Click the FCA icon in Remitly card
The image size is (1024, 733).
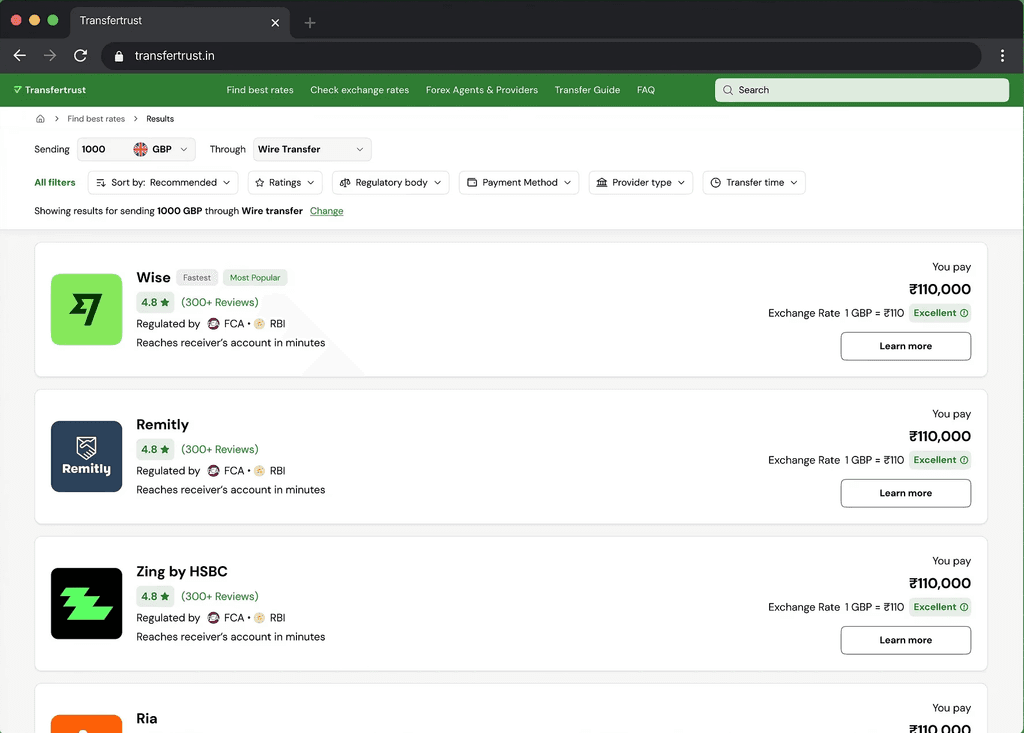point(213,471)
